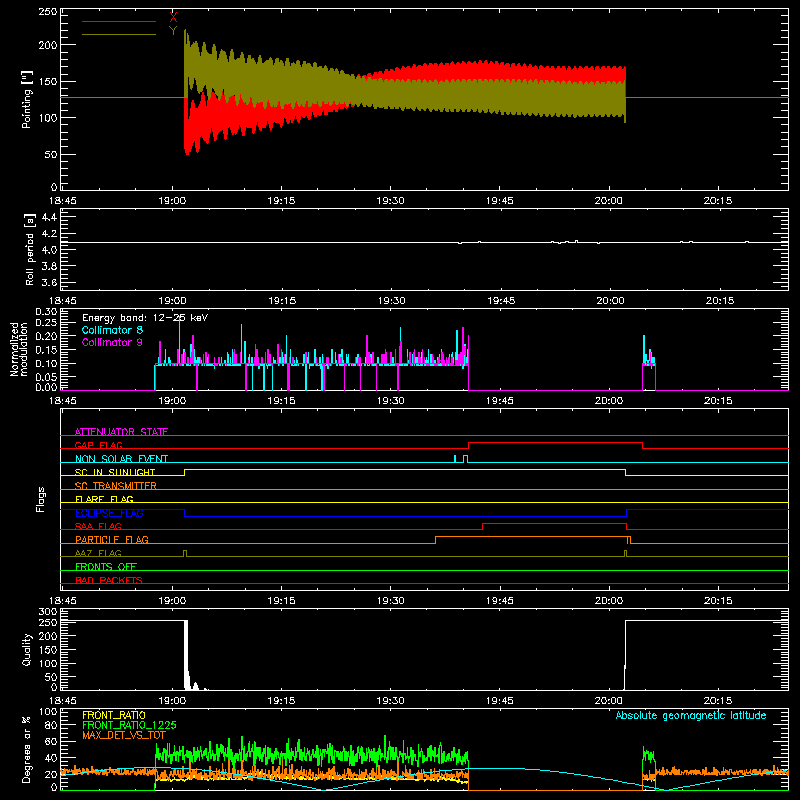
Task: Click the '100' tick on Degrees or % axis
Action: click(x=48, y=712)
